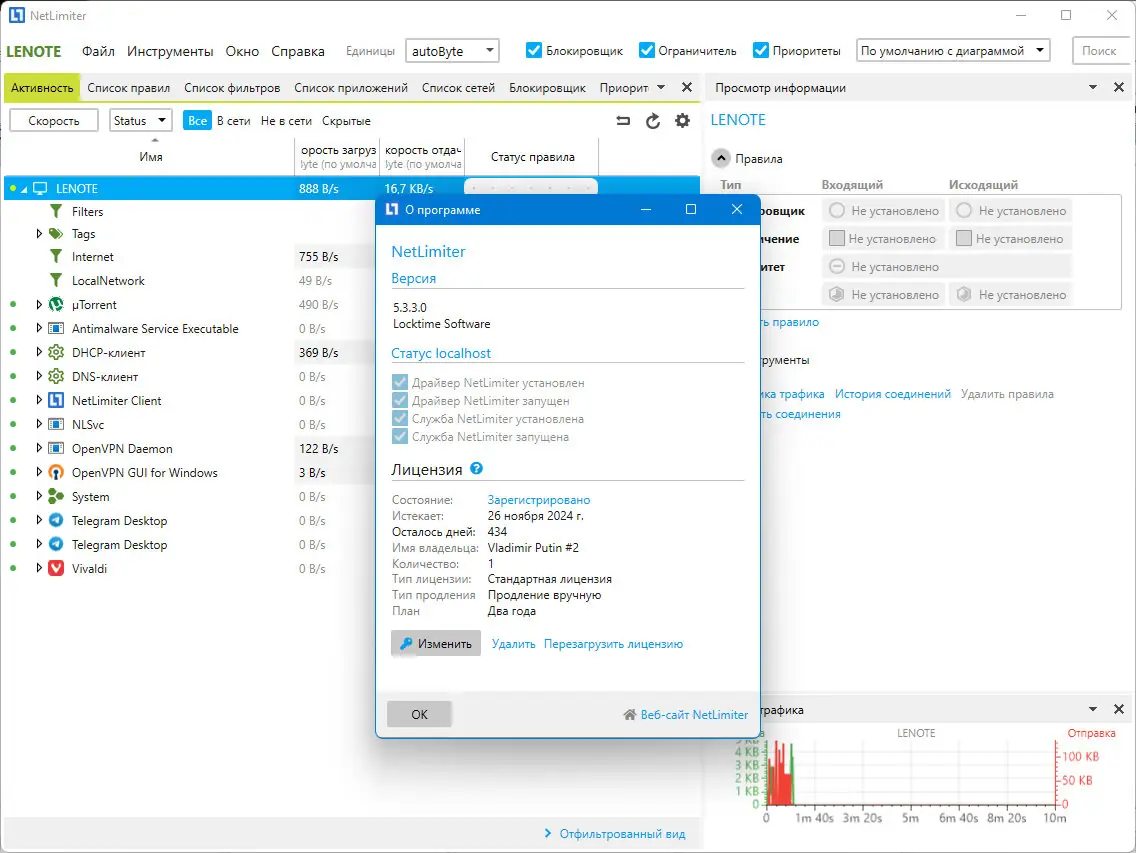Select the В сети filter
Image resolution: width=1136 pixels, height=853 pixels.
(x=233, y=120)
